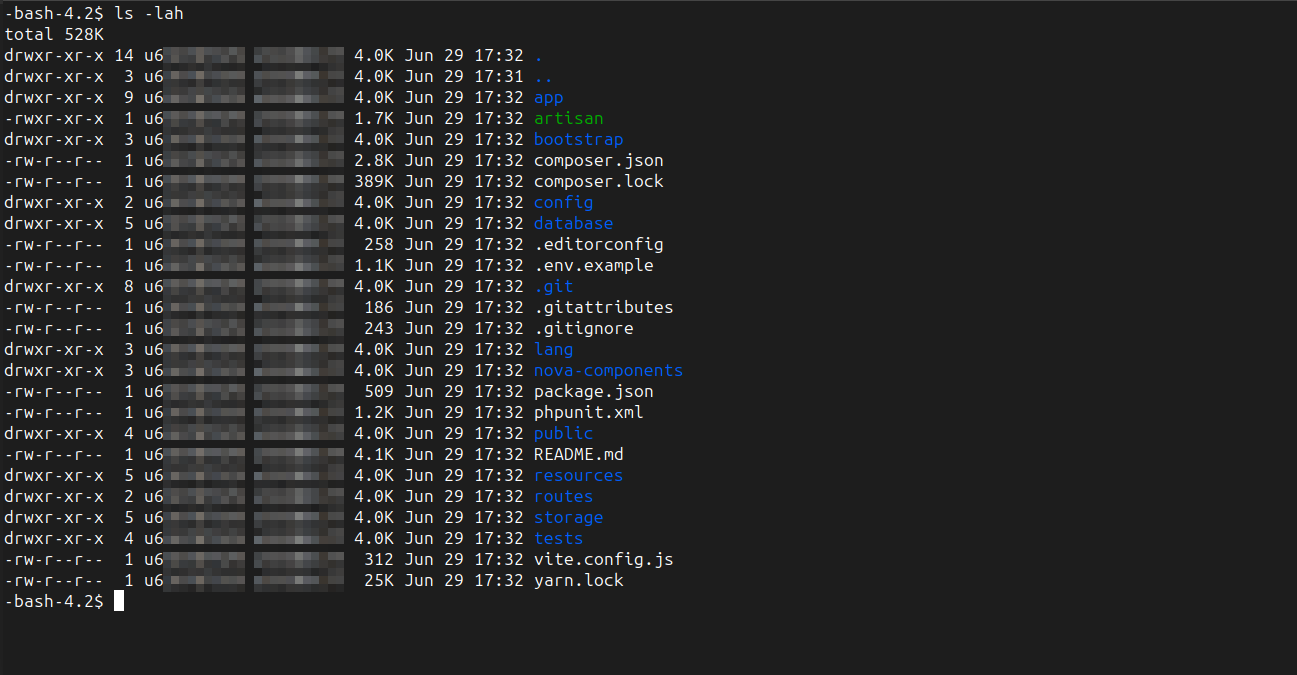Select the phpunit.xml filename
The height and width of the screenshot is (675, 1297).
pyautogui.click(x=588, y=412)
